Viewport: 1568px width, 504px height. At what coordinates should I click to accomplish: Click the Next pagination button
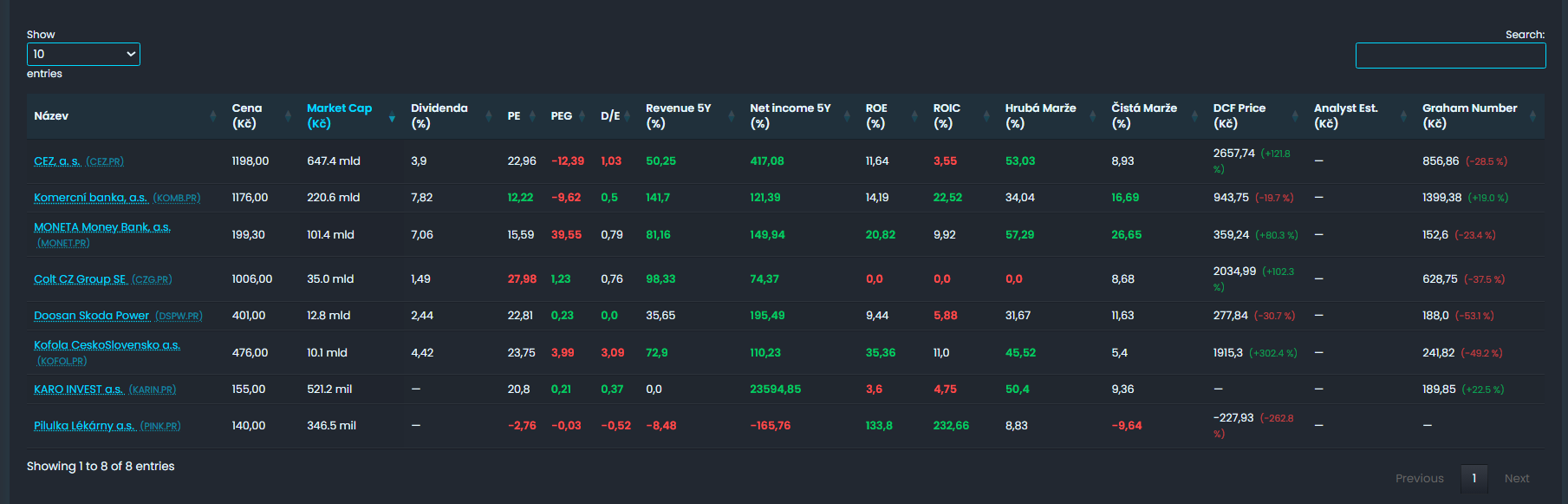coord(1517,478)
